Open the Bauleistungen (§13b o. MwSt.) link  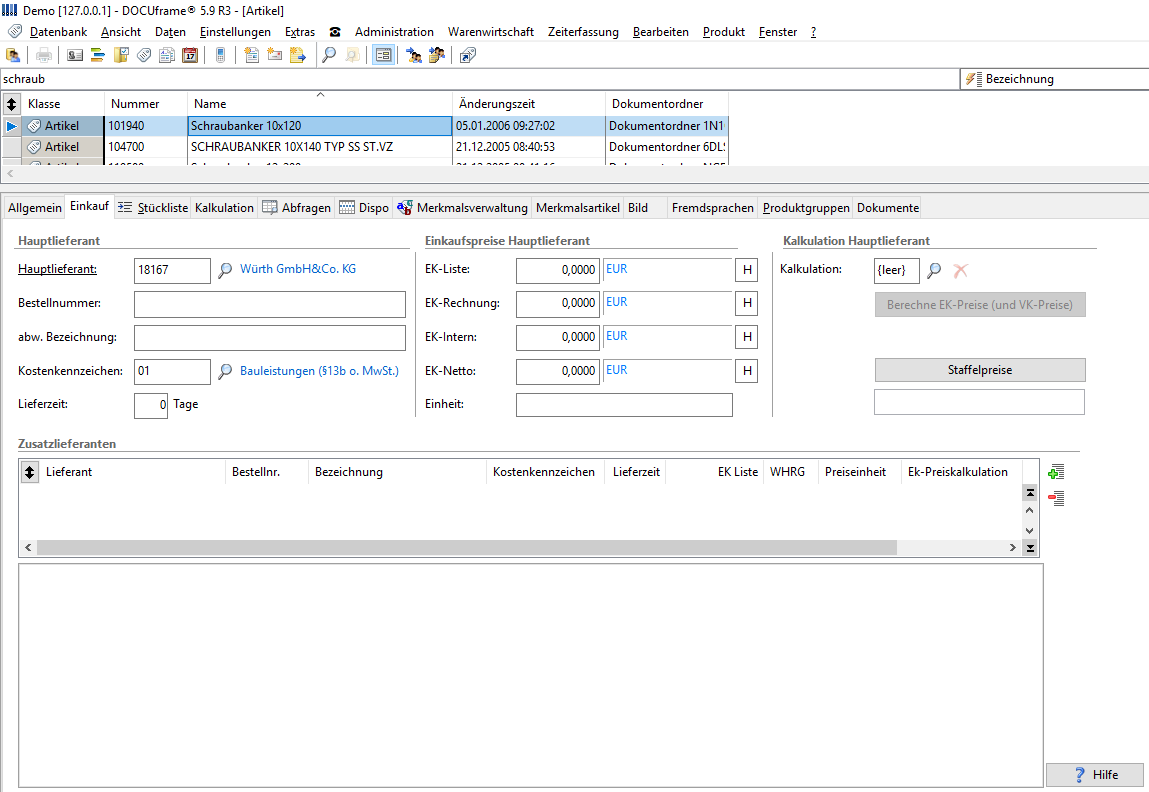319,371
